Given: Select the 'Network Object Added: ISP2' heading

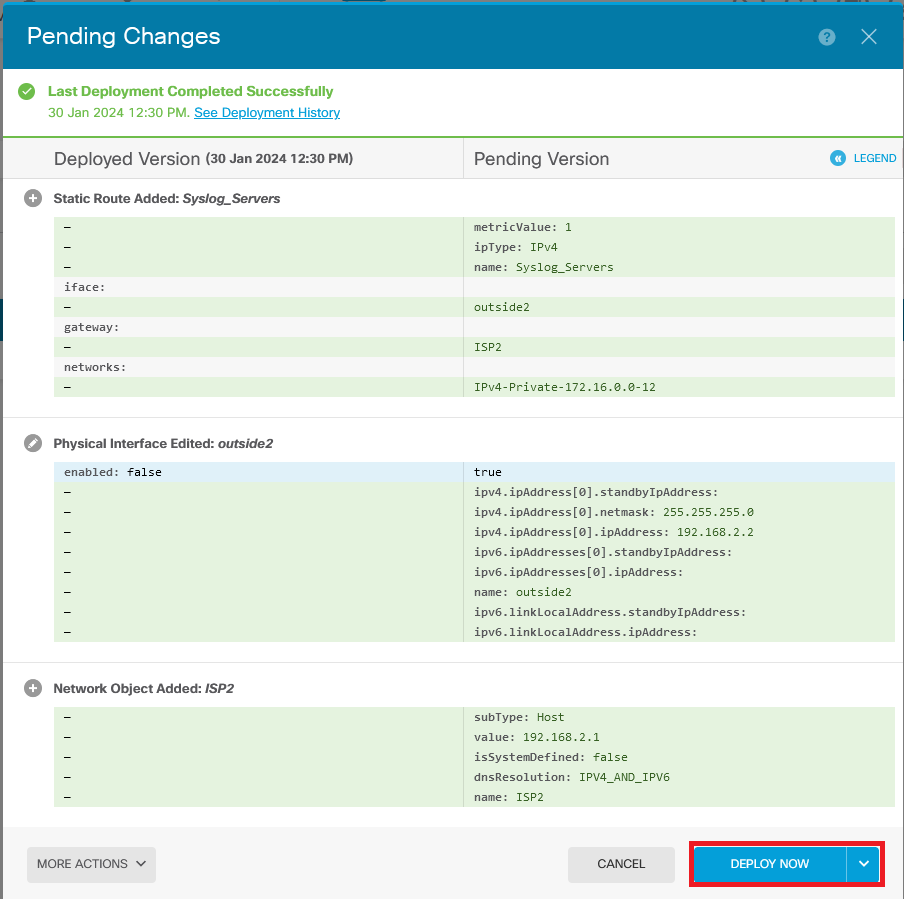Looking at the screenshot, I should click(x=144, y=689).
